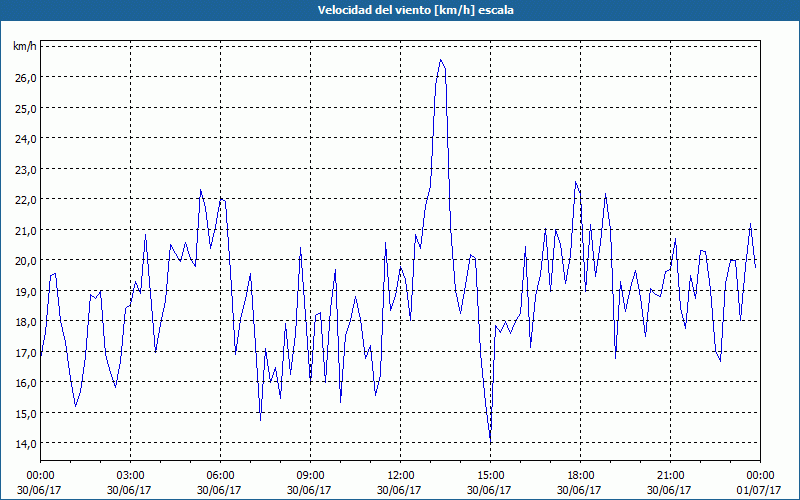Click the '15,0' y-axis label
The image size is (800, 500).
pos(25,413)
